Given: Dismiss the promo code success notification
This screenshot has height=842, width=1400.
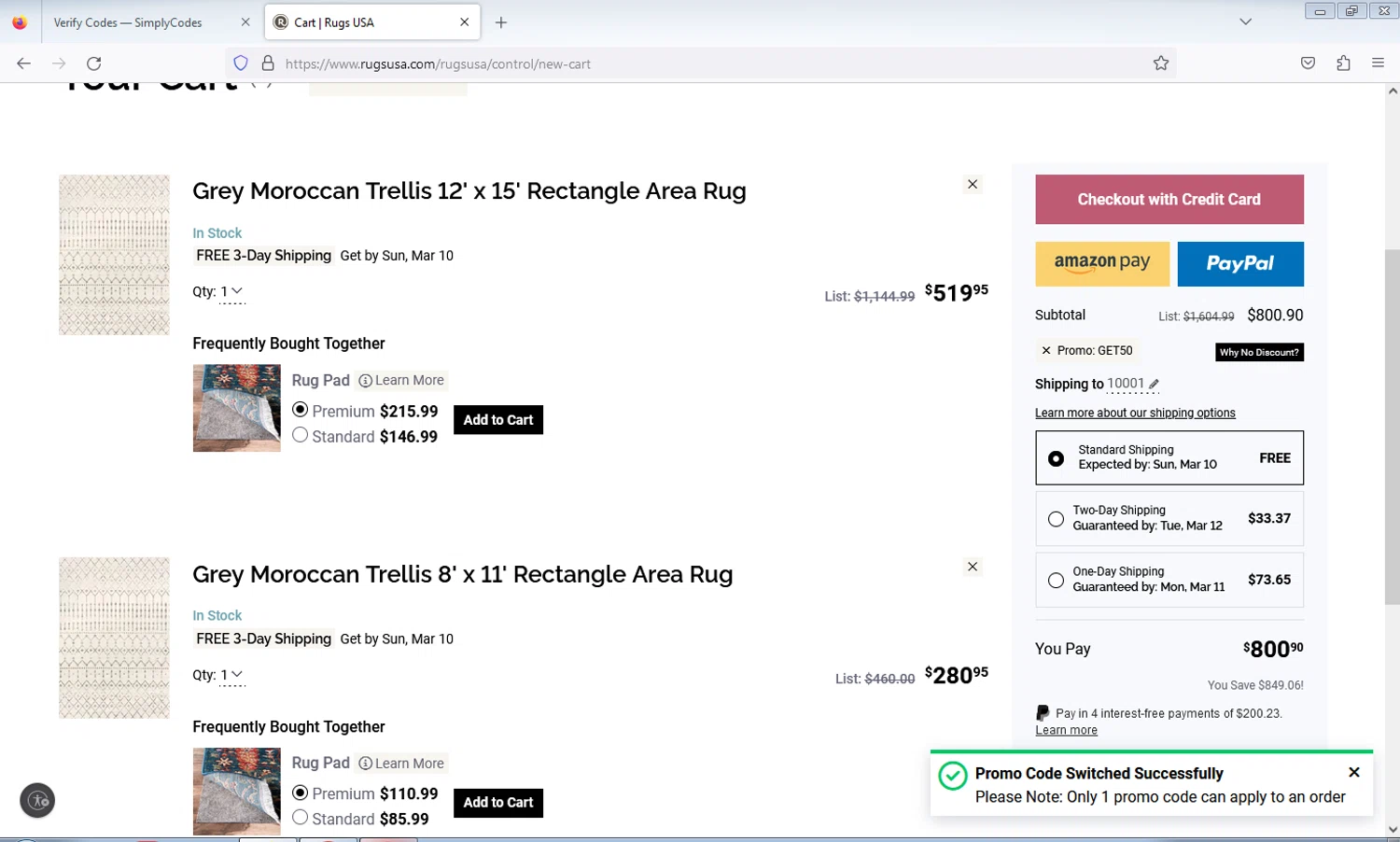Looking at the screenshot, I should coord(1353,772).
